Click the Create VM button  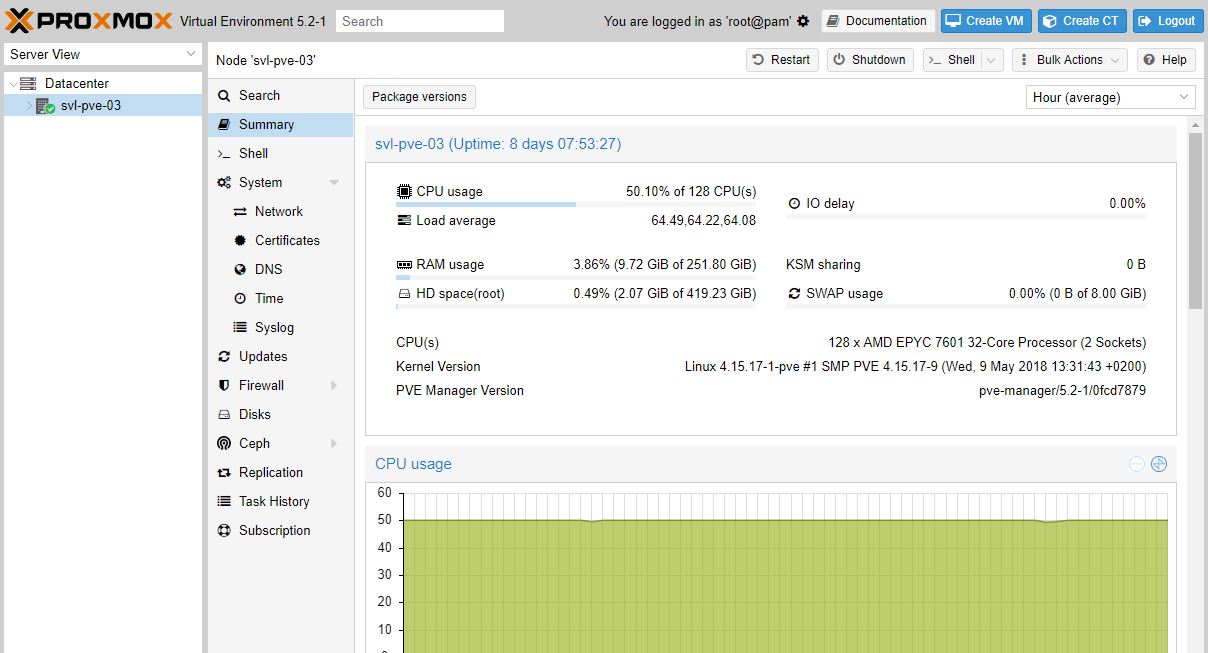click(985, 21)
